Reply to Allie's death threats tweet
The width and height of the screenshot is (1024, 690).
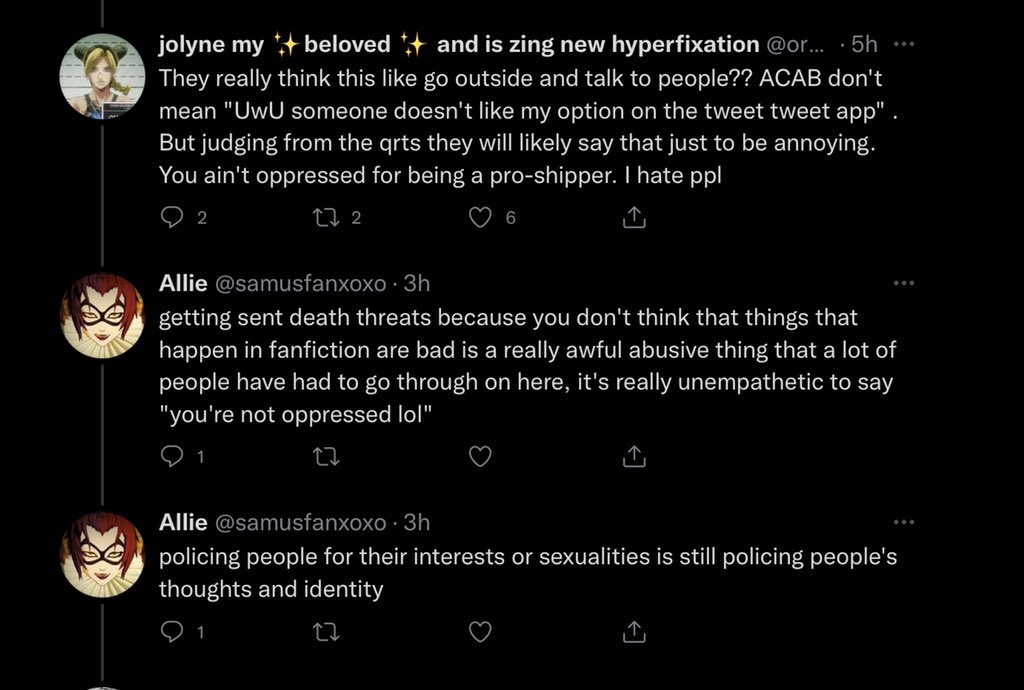pos(172,457)
